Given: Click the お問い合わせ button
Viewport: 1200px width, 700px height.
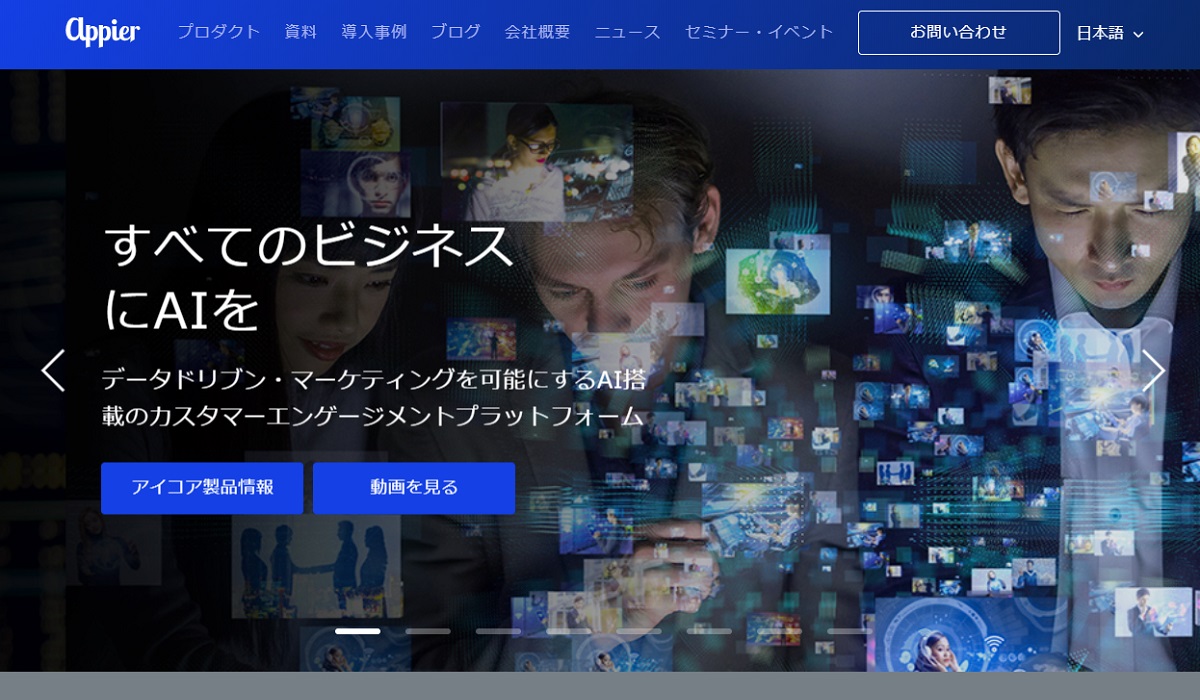Looking at the screenshot, I should (x=959, y=32).
